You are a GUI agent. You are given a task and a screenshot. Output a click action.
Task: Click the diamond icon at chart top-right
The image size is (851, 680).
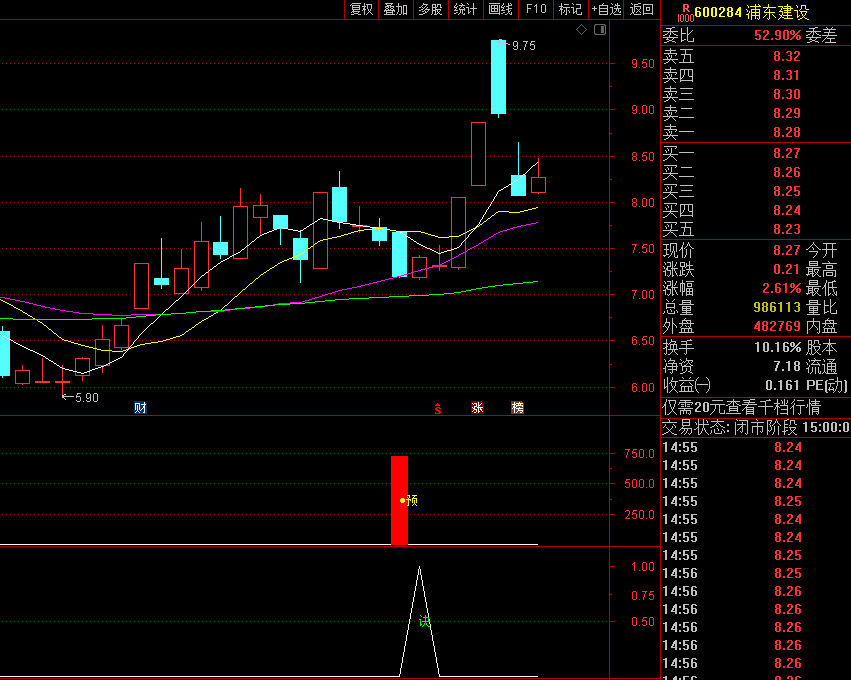(582, 30)
